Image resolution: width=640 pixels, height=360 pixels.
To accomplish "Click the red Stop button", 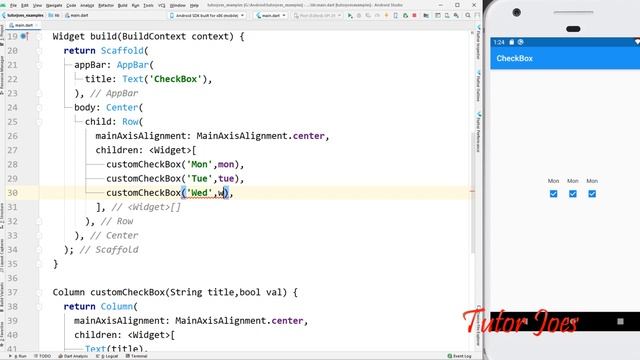I will tap(414, 16).
